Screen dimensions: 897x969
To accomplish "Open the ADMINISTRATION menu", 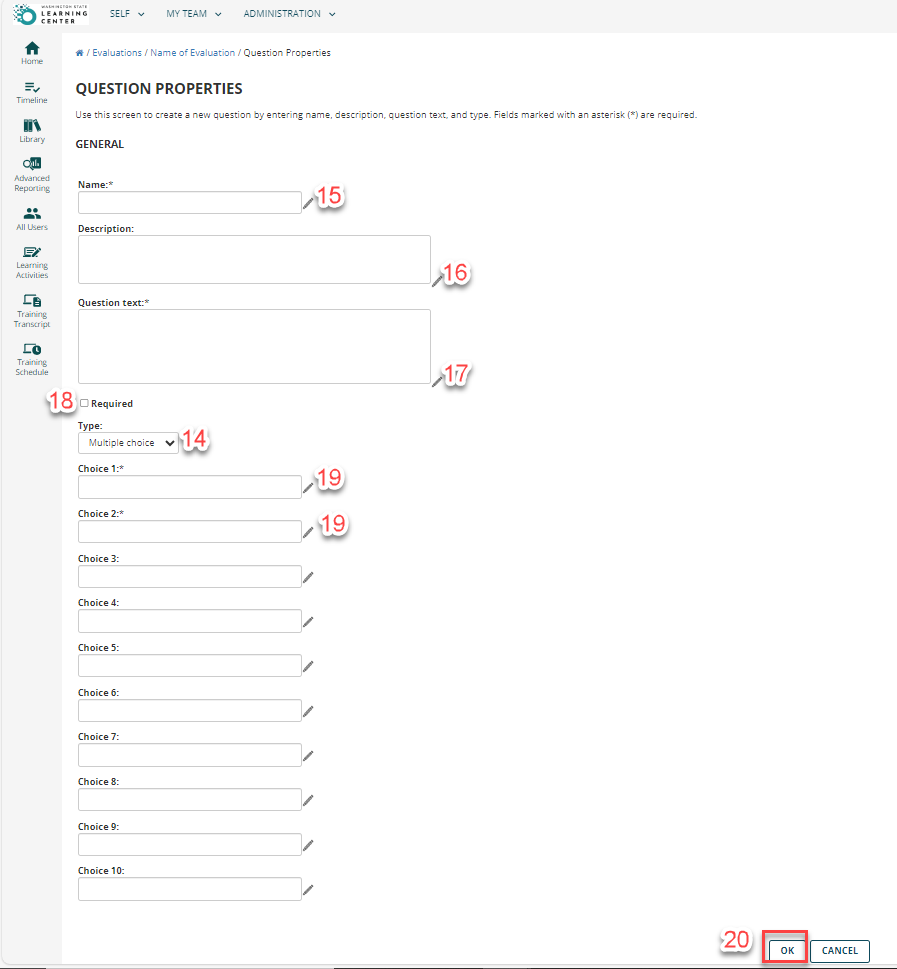I will pyautogui.click(x=289, y=14).
